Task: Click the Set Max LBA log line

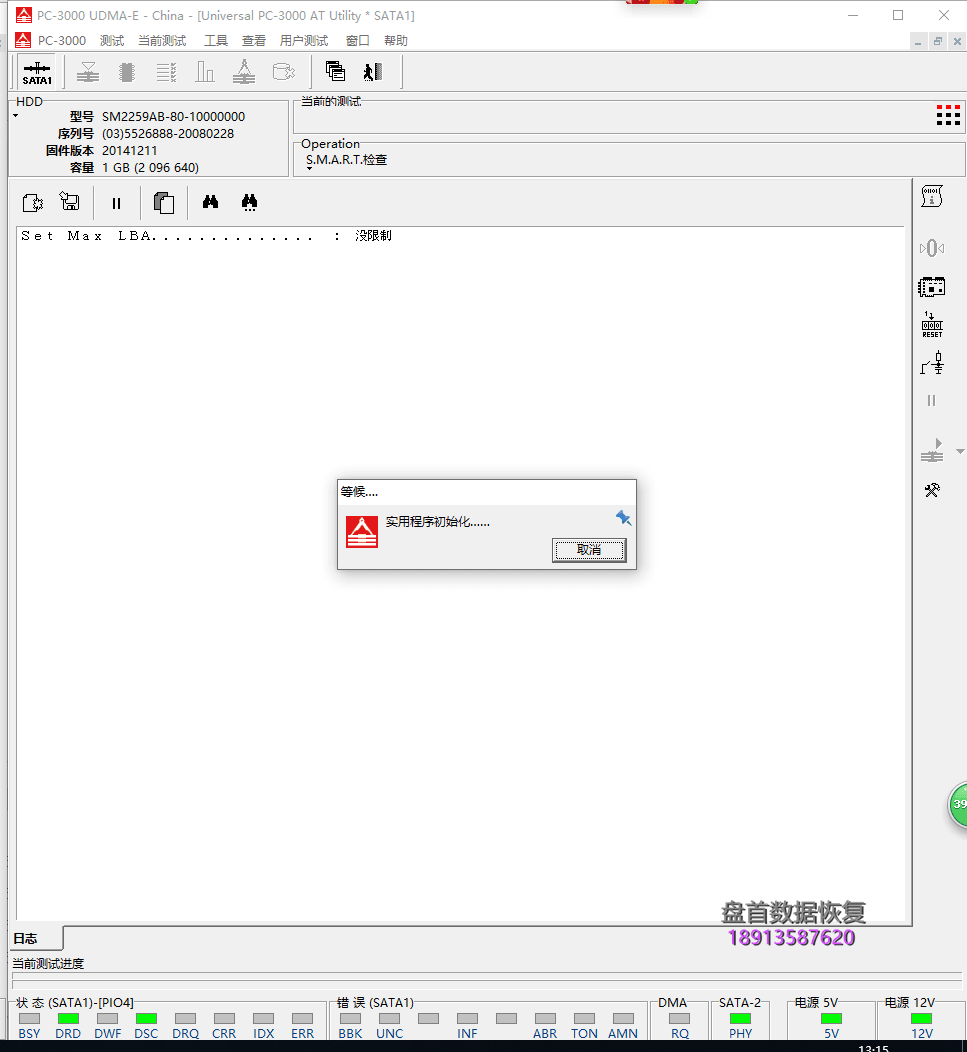Action: (x=207, y=235)
